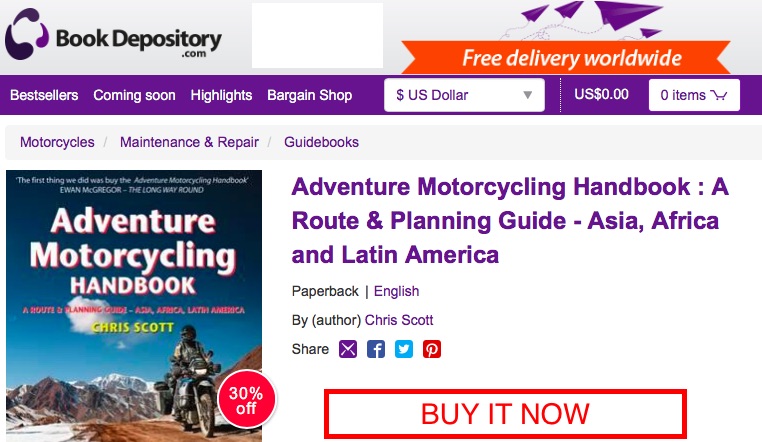
Task: Visit the Bargain Shop
Action: click(309, 96)
